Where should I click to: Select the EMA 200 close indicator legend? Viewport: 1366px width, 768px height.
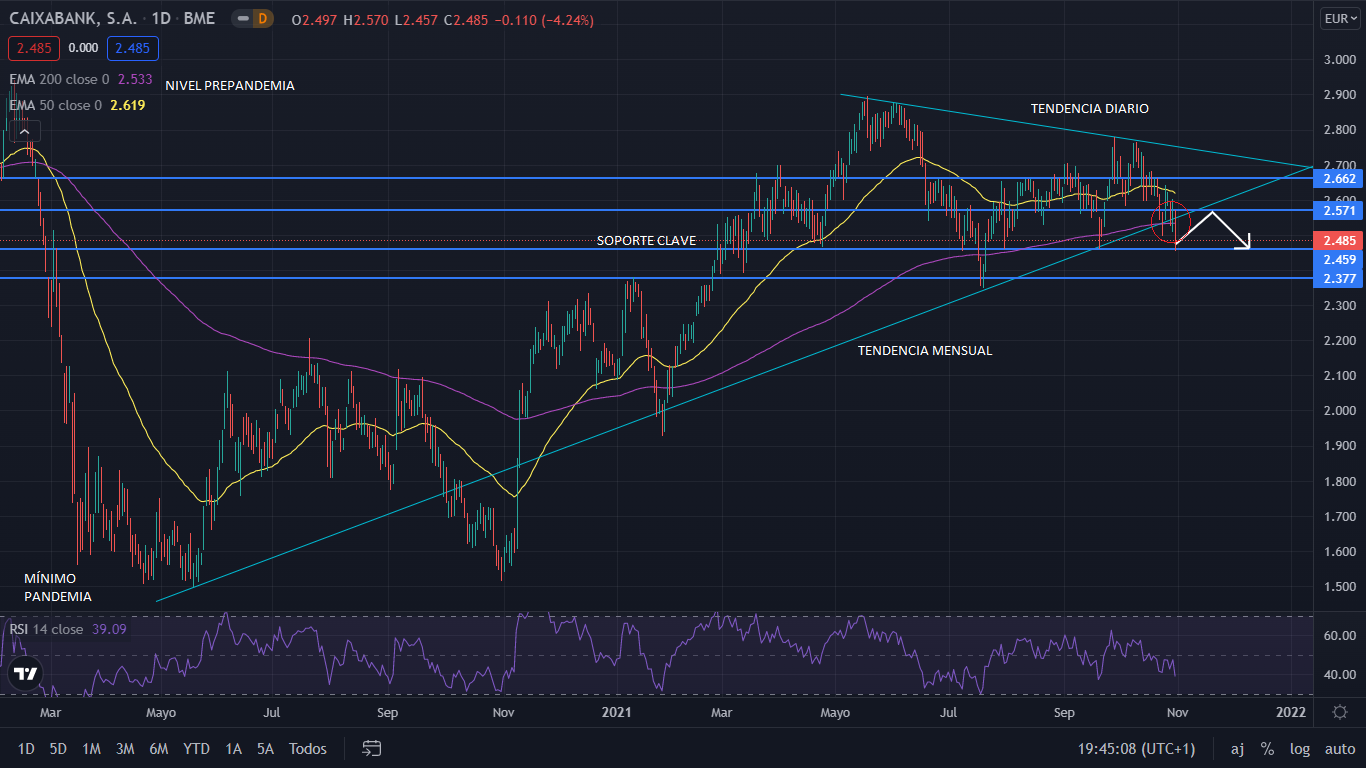(x=60, y=79)
